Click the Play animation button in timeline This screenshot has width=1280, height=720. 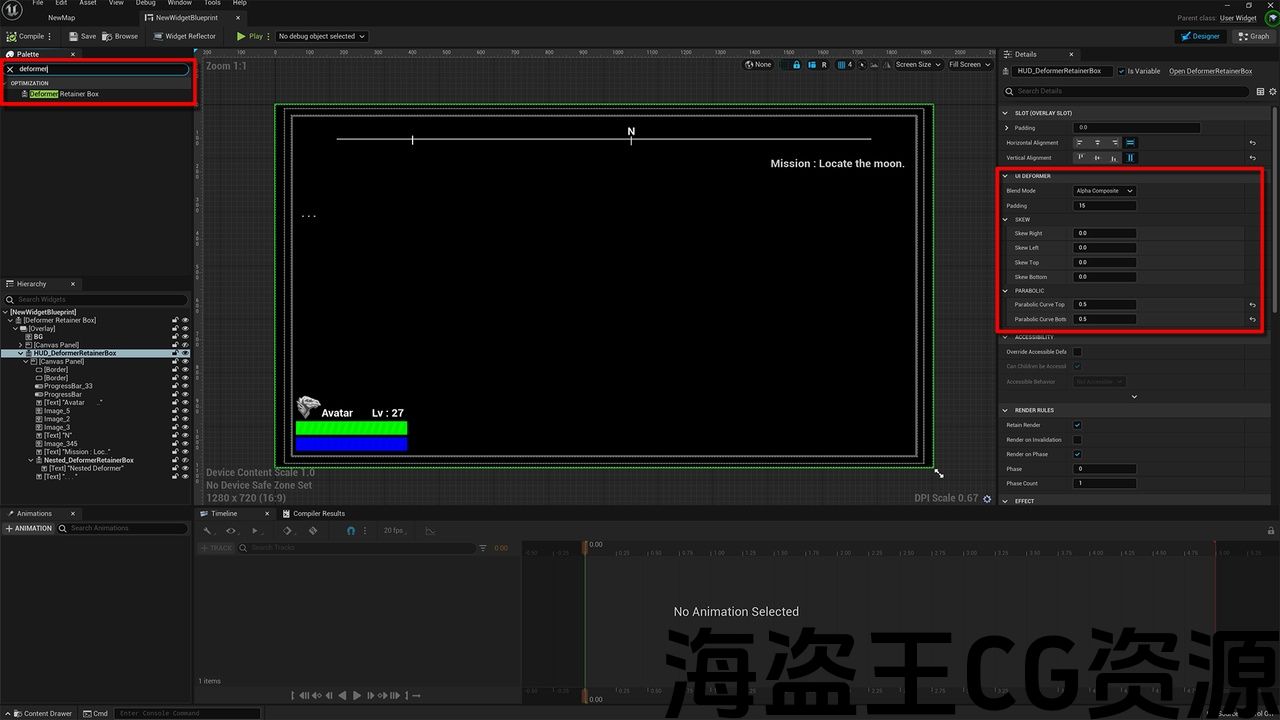click(356, 695)
